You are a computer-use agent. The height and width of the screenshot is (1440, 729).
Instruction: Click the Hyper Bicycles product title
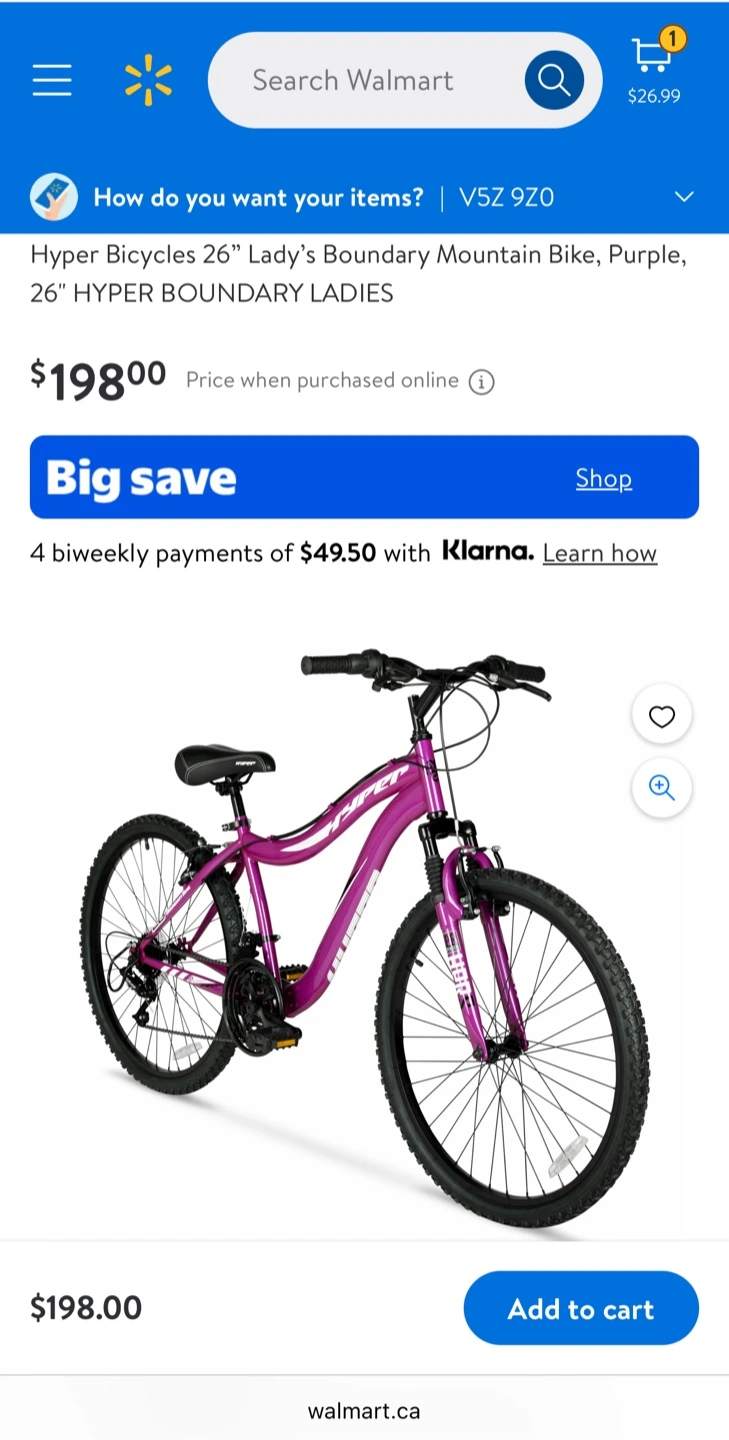359,274
